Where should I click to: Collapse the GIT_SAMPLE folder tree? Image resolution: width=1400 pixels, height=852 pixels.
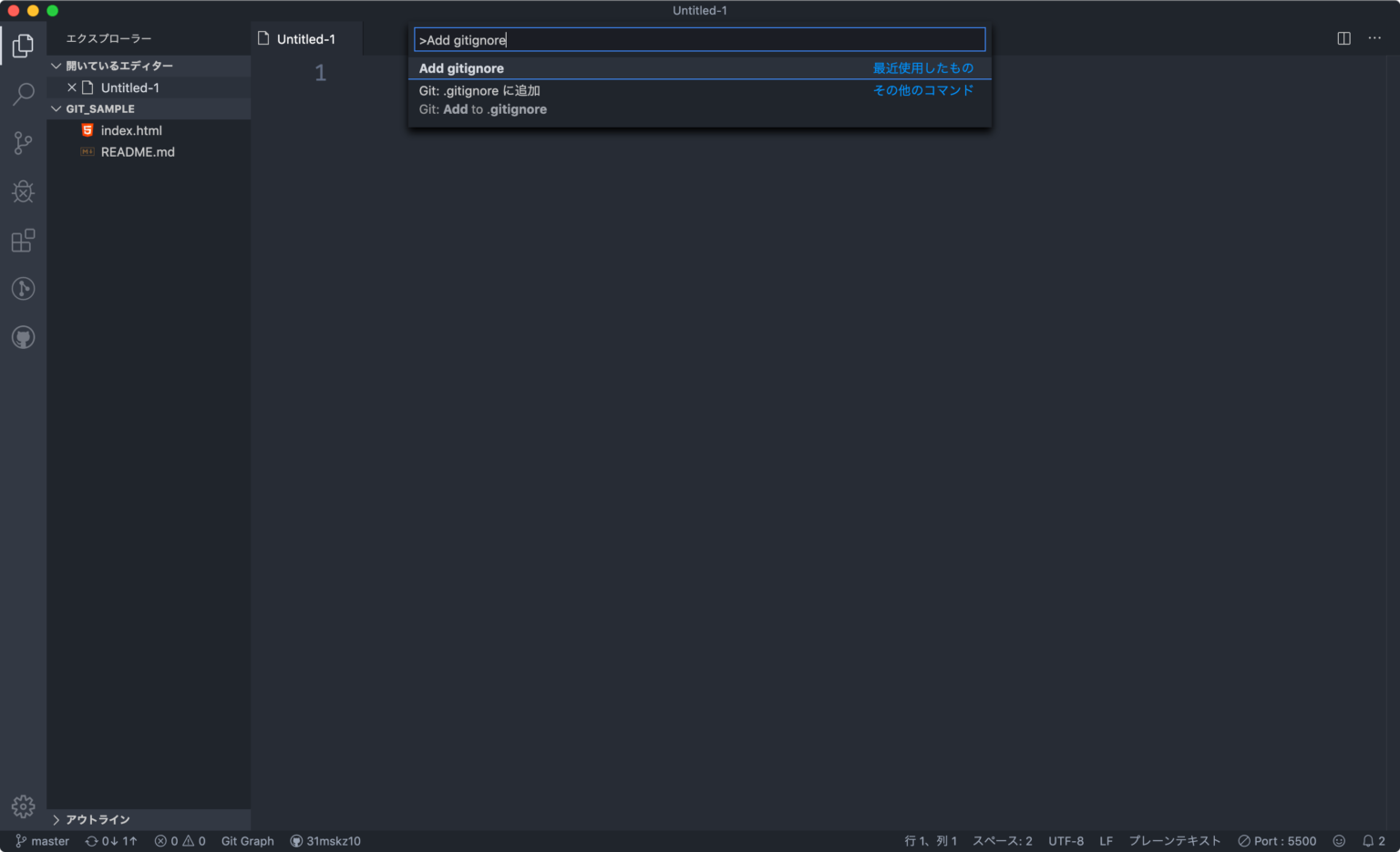point(57,108)
